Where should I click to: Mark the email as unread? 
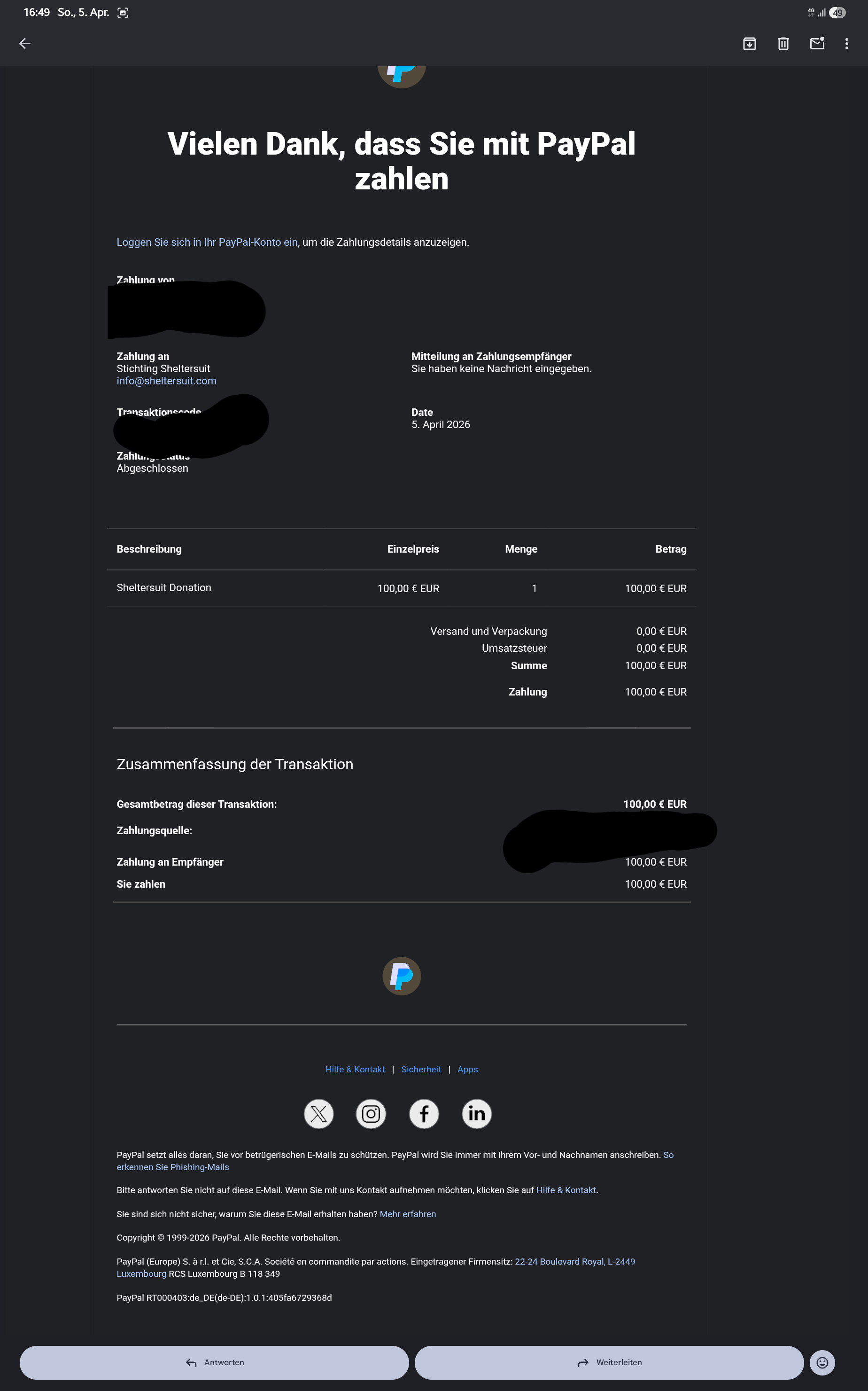(817, 43)
